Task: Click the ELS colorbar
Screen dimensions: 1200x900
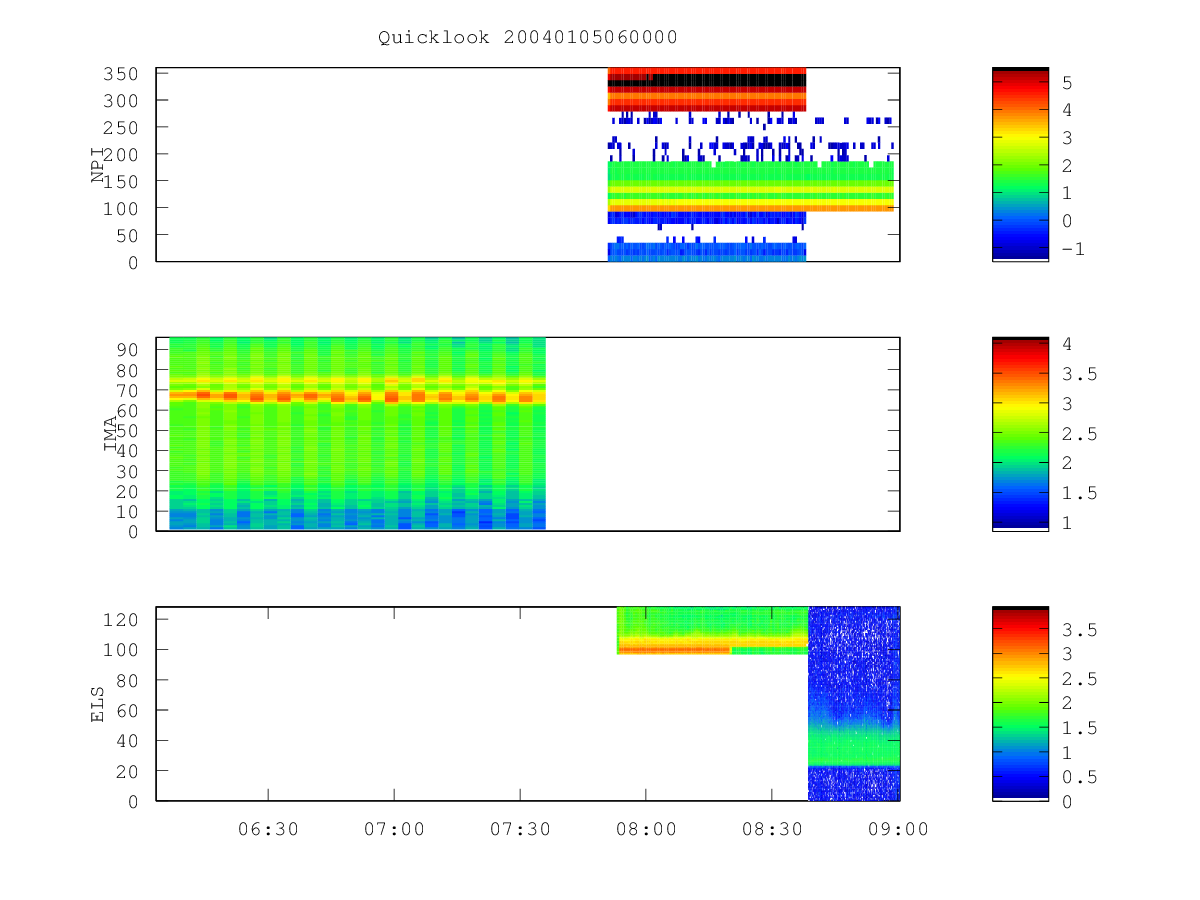Action: coord(1020,703)
